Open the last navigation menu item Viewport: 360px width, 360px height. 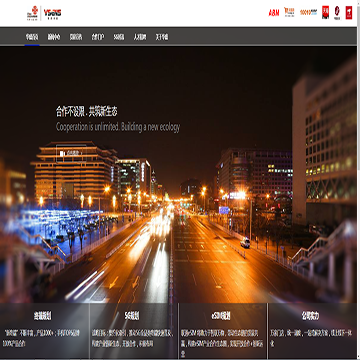coord(162,37)
